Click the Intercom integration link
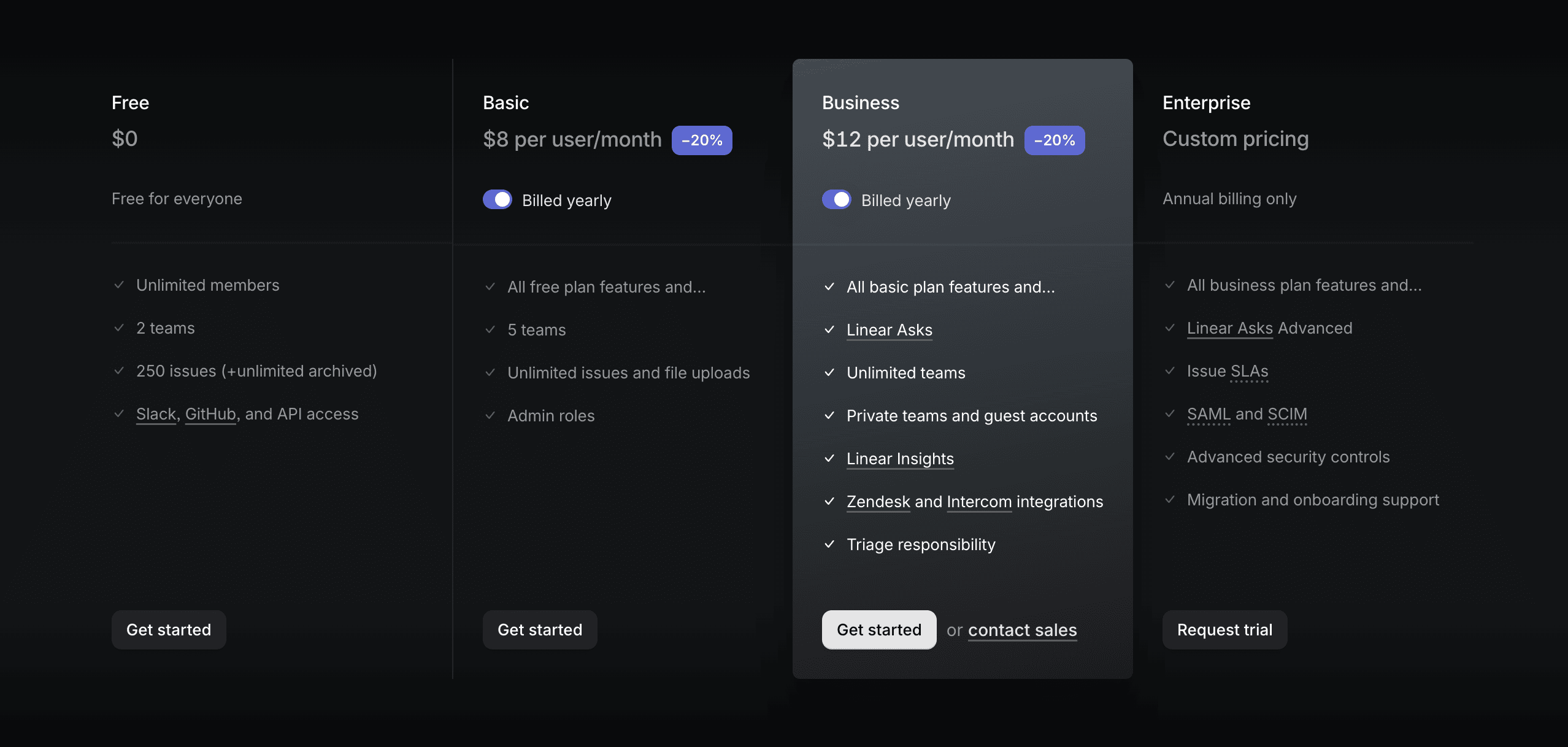This screenshot has width=1568, height=747. 979,502
